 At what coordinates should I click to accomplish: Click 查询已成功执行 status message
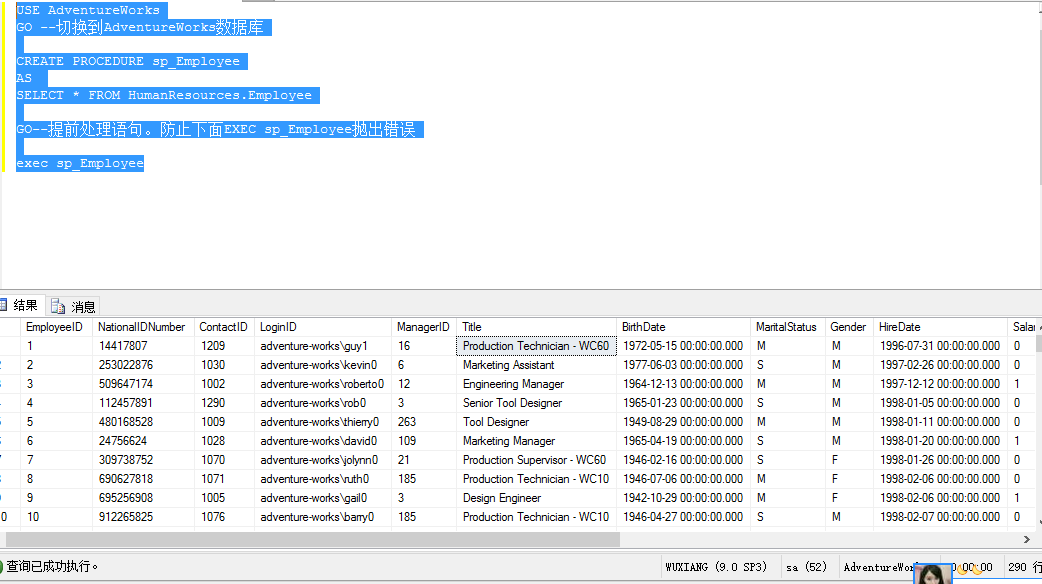point(52,567)
